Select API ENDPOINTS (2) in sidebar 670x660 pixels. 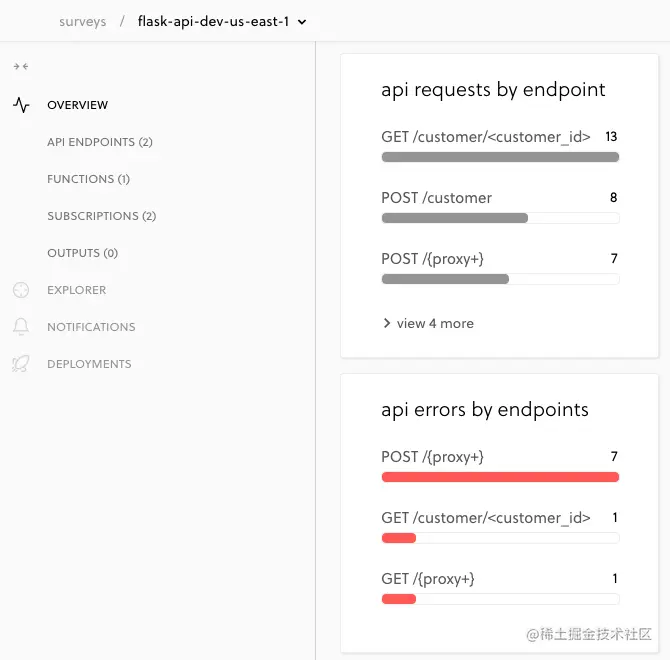point(100,142)
